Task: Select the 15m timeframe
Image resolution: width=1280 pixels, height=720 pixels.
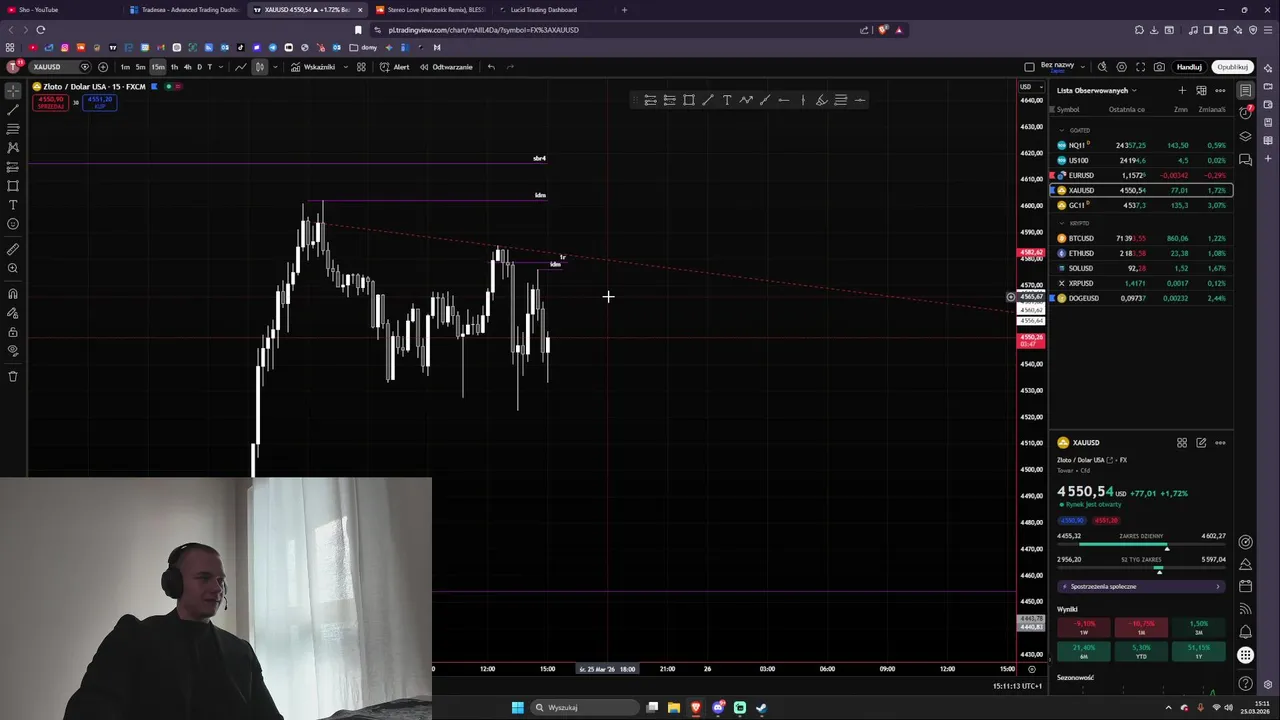Action: click(158, 67)
